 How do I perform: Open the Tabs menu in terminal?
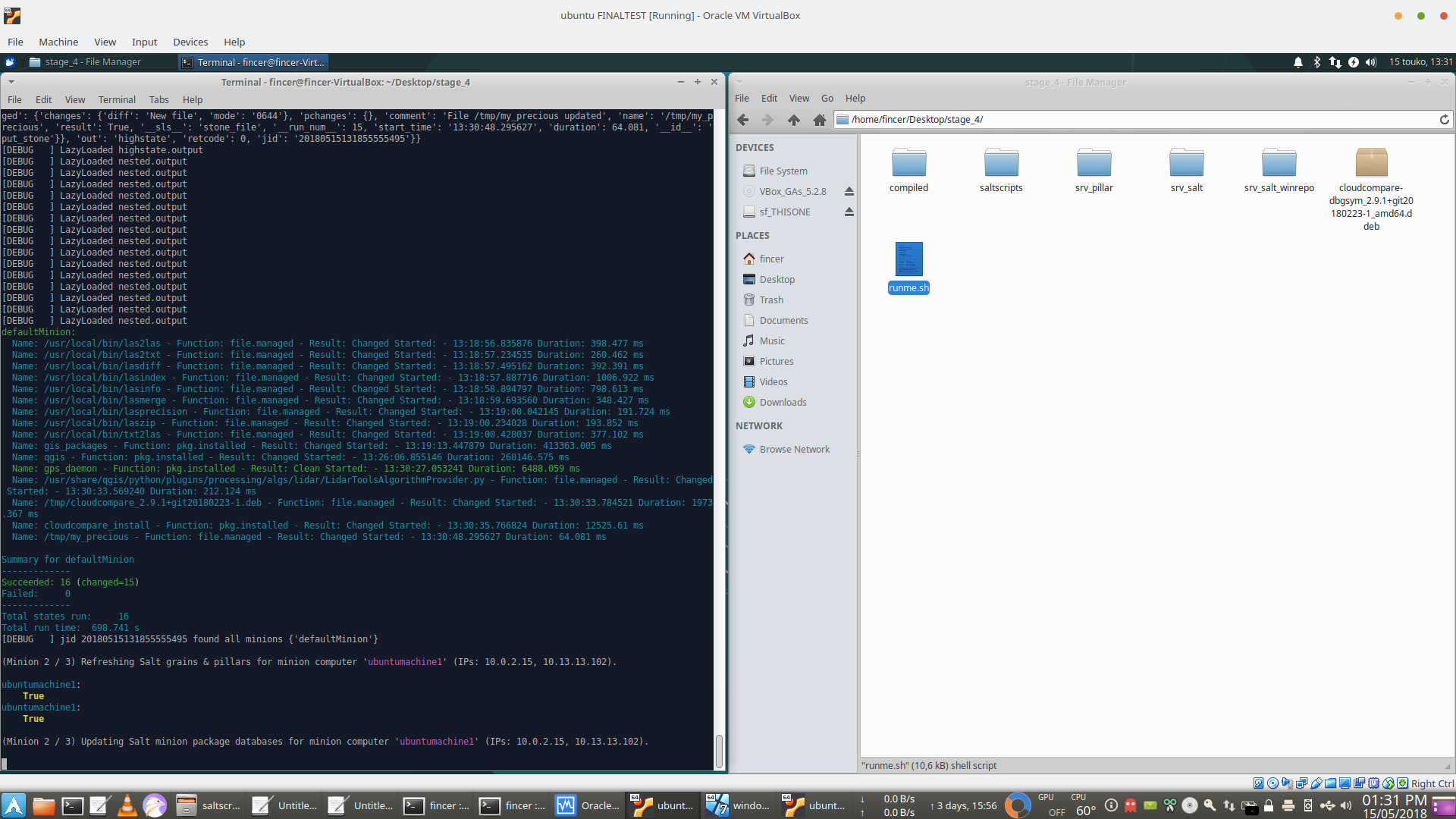(158, 99)
